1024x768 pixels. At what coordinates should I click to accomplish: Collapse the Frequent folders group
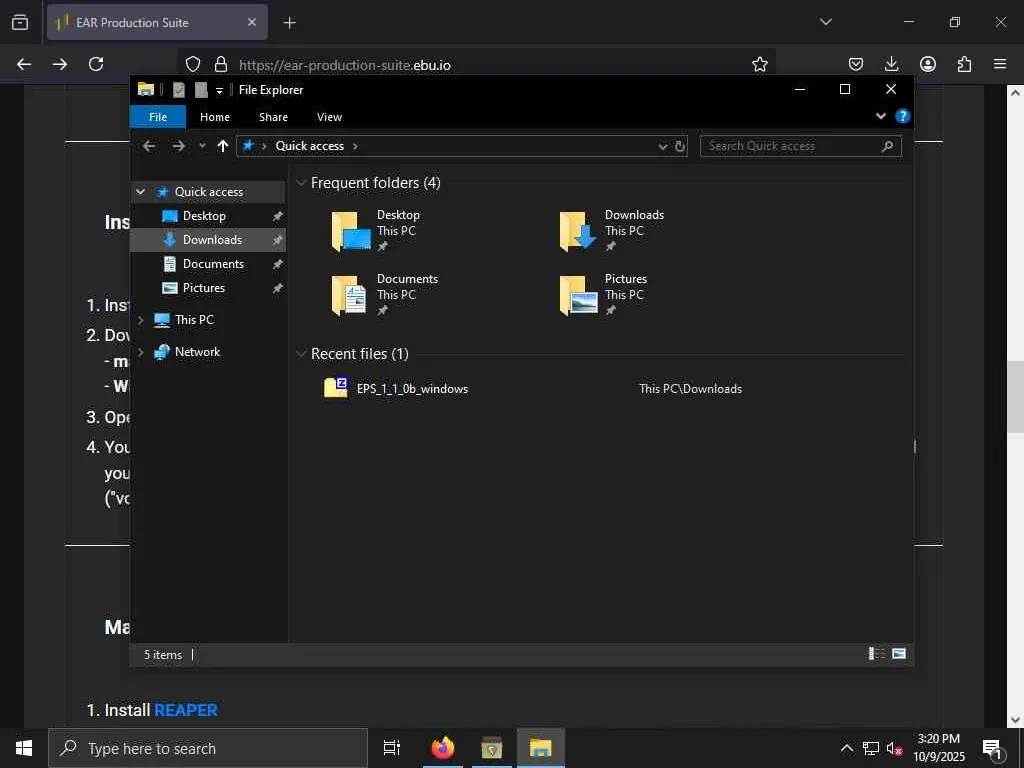pos(301,183)
